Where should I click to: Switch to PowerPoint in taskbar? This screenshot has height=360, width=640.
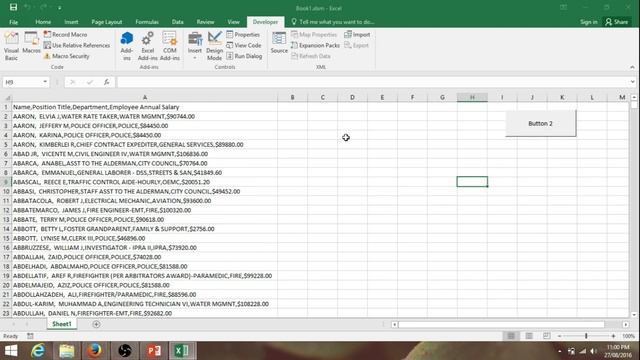153,351
